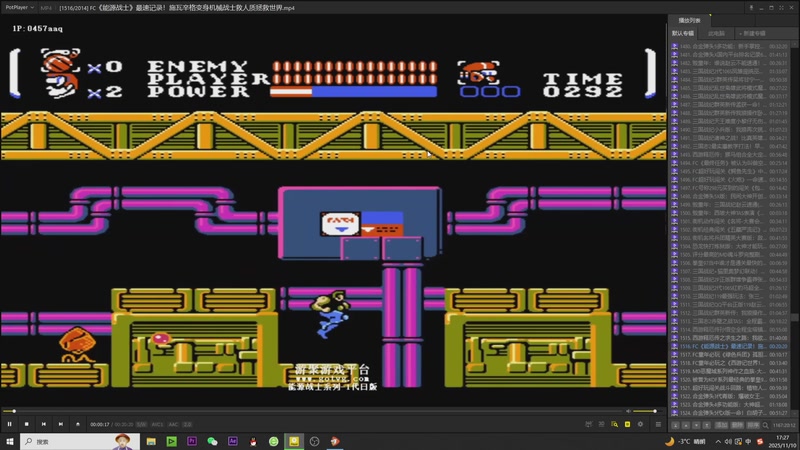Mute audio via the speaker icon

point(629,411)
